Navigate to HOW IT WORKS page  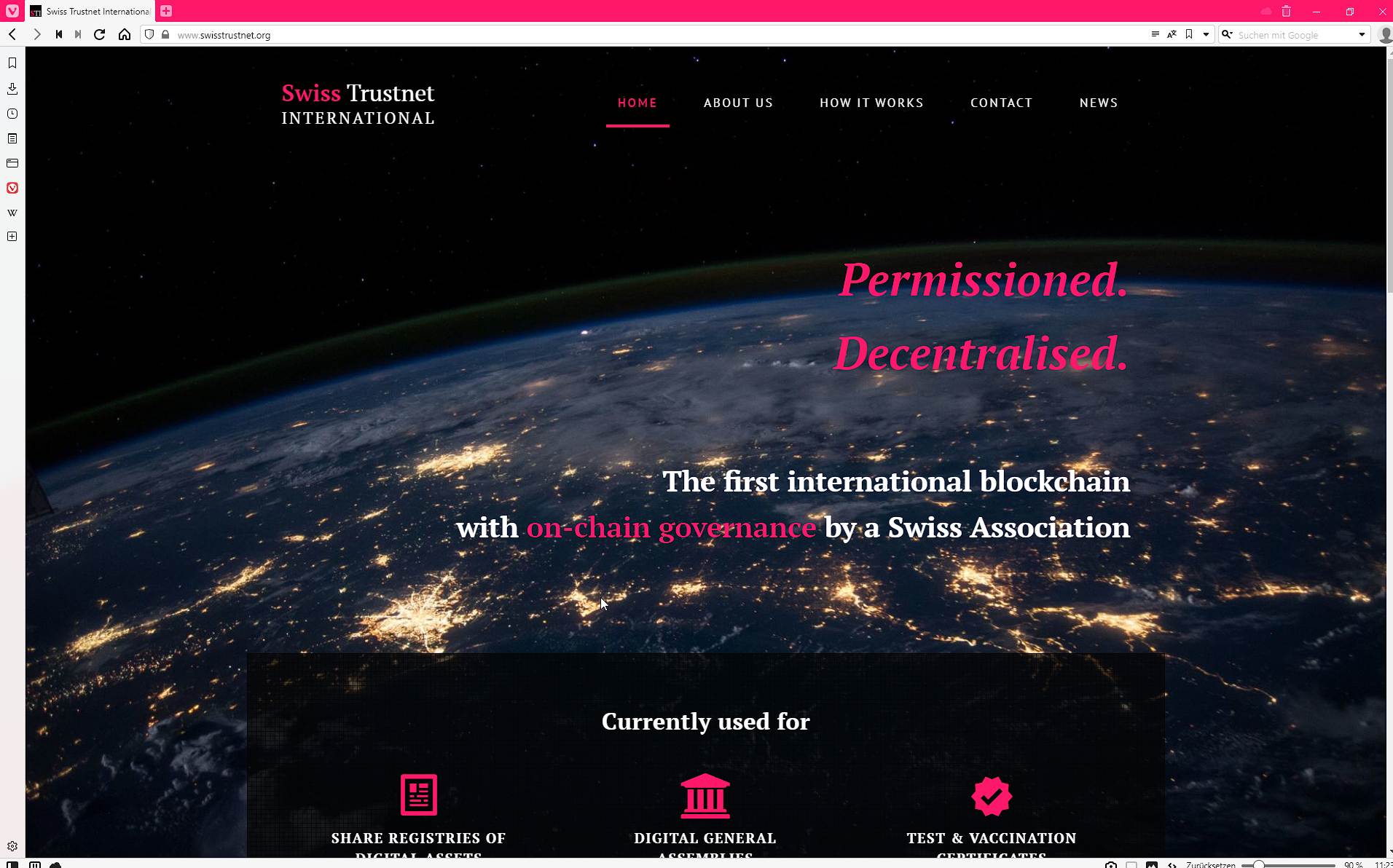pos(871,103)
